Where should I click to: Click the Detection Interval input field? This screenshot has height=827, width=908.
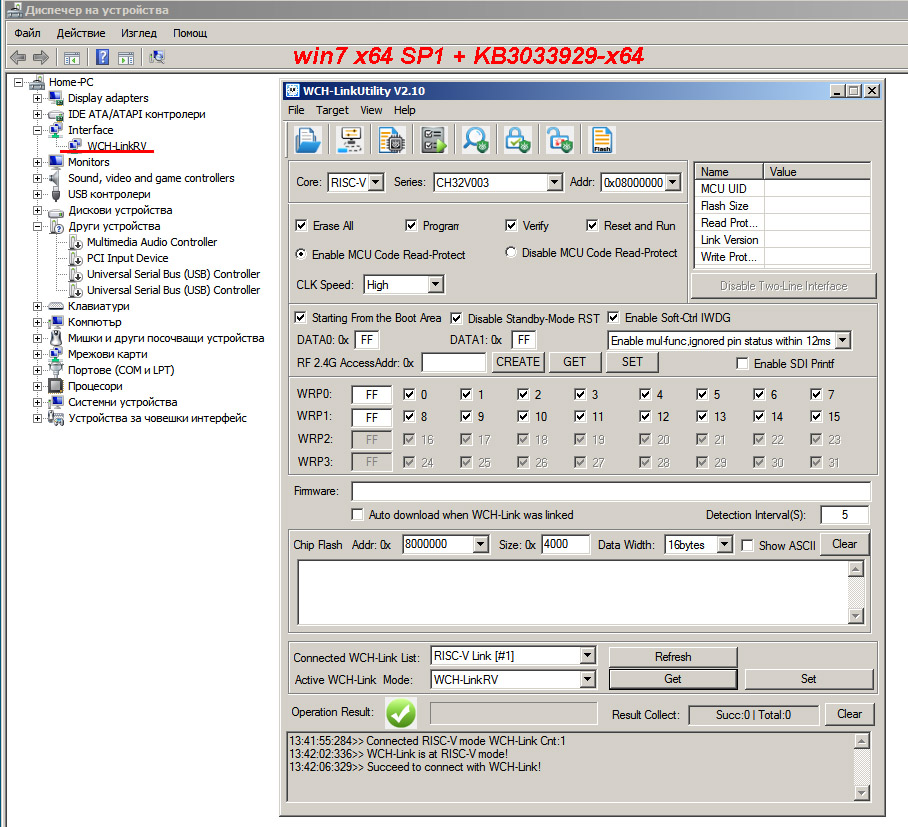[x=845, y=515]
